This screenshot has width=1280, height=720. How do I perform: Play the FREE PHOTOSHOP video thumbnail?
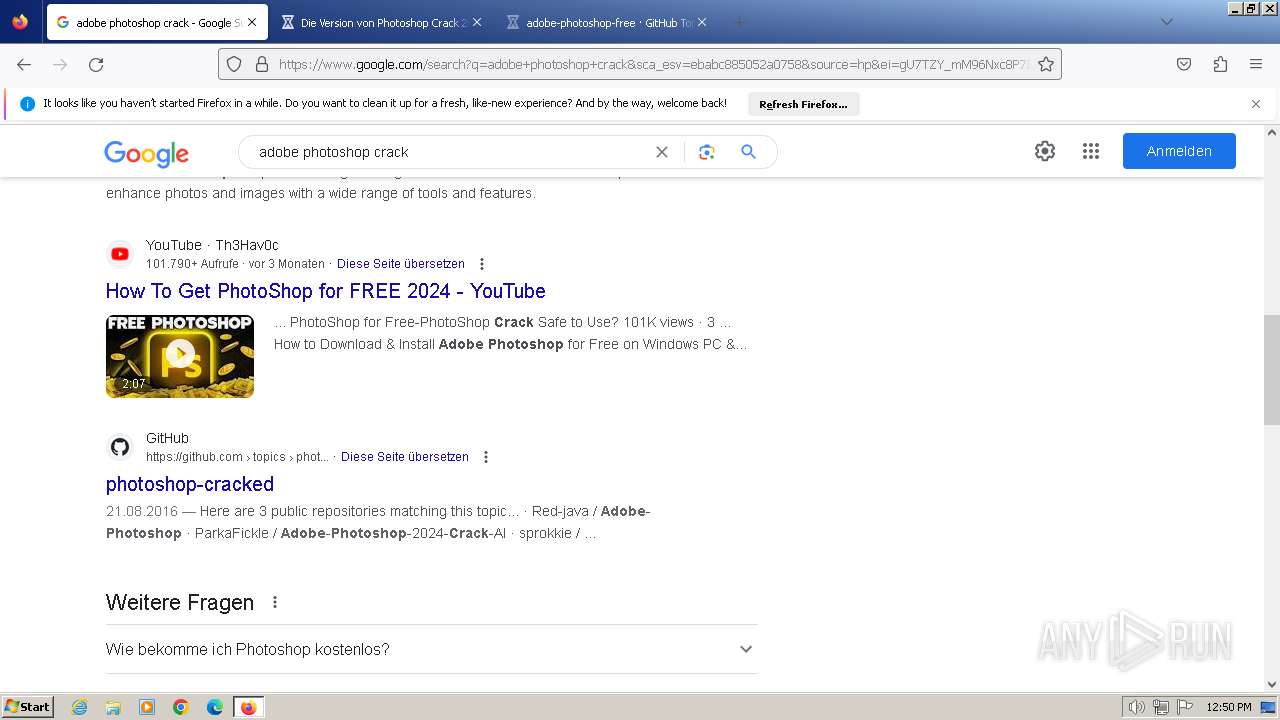(180, 356)
